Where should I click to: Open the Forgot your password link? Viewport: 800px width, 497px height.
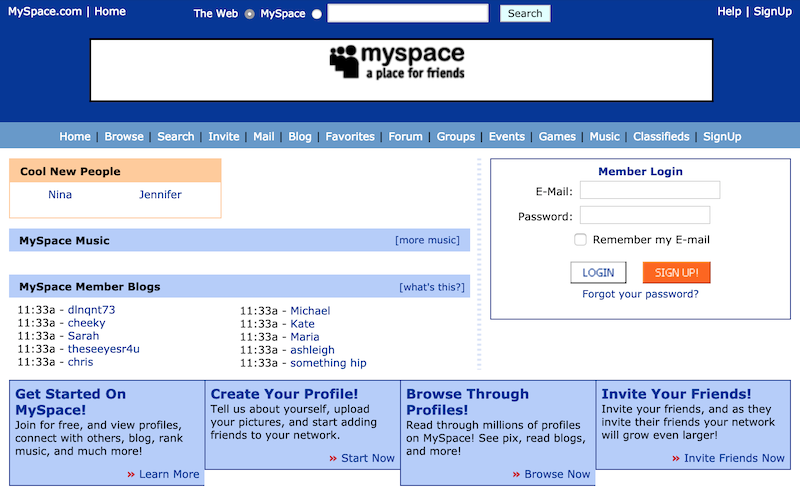tap(640, 294)
